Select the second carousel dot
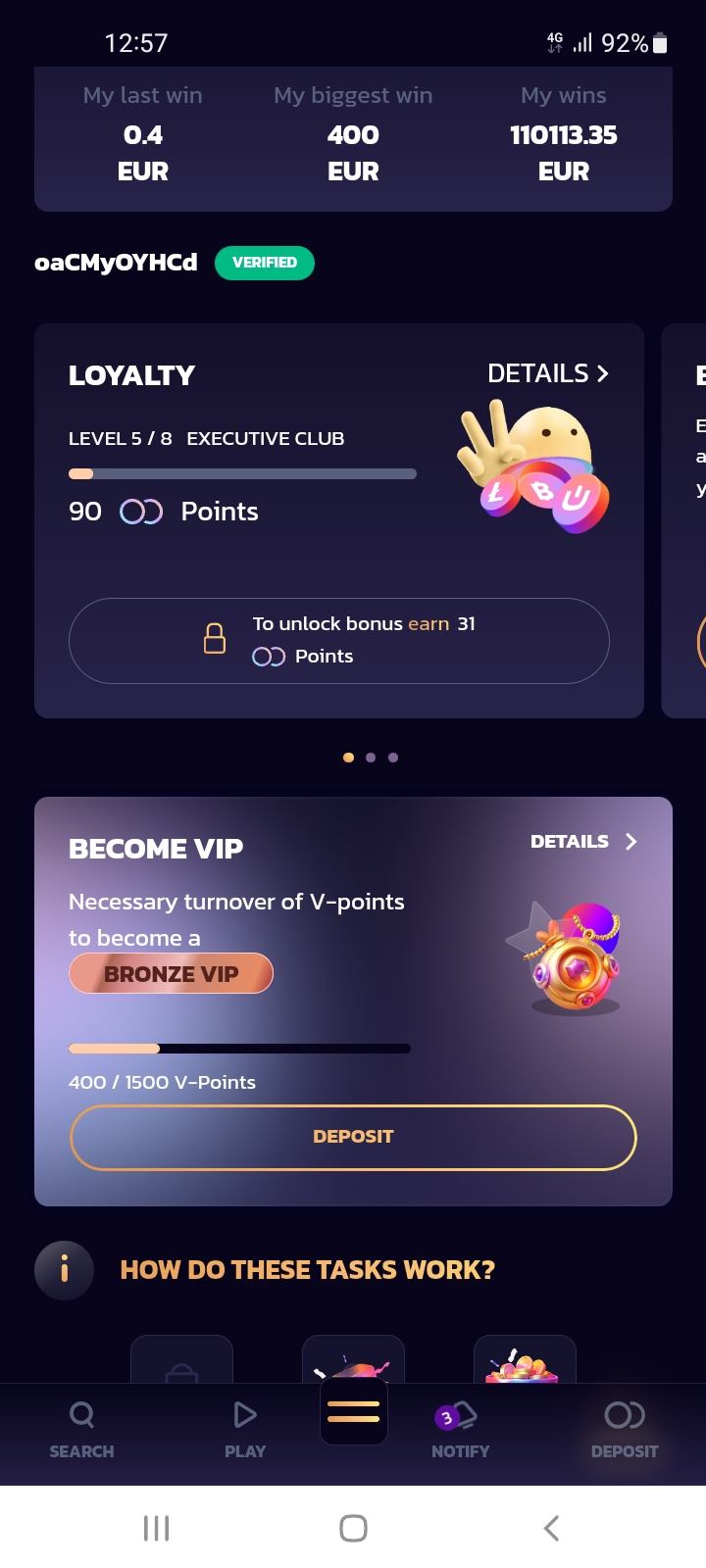Viewport: 706px width, 1568px height. coord(371,758)
